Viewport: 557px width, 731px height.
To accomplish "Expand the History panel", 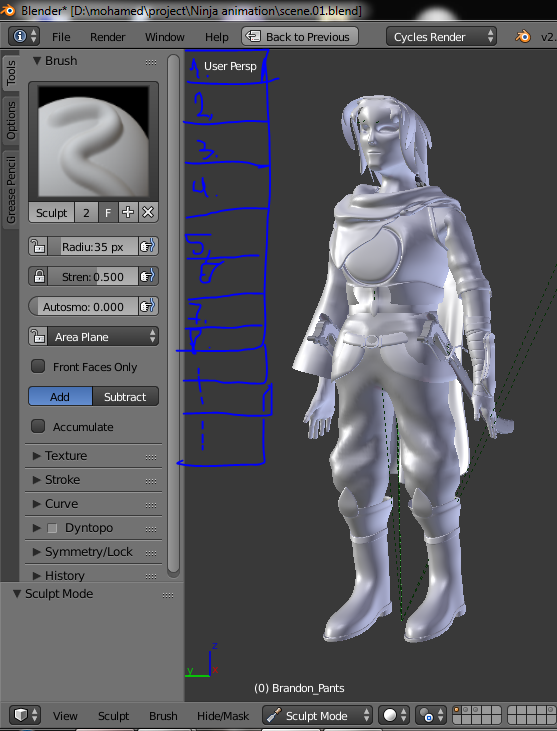I will click(37, 576).
